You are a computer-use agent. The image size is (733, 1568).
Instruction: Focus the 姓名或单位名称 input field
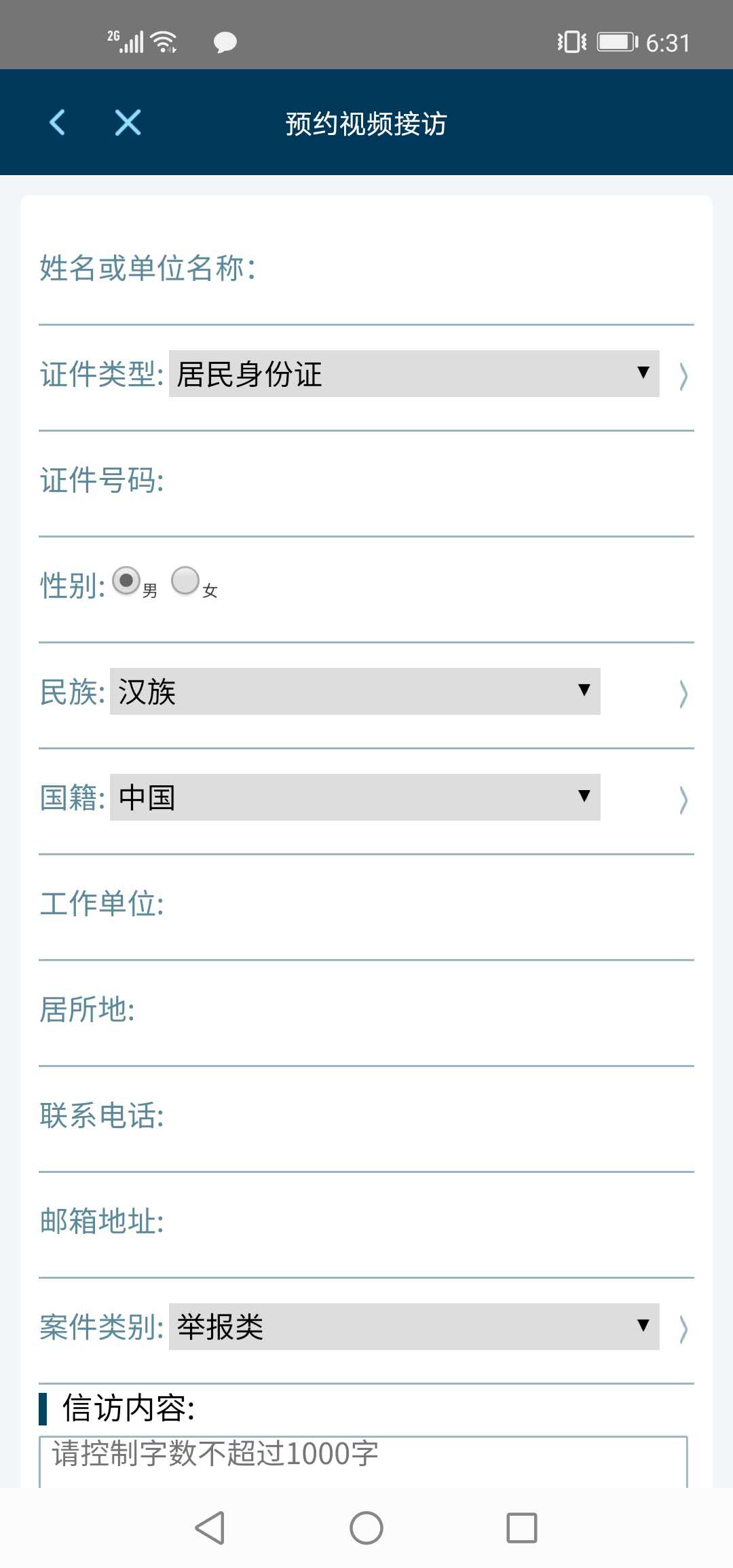pos(475,268)
